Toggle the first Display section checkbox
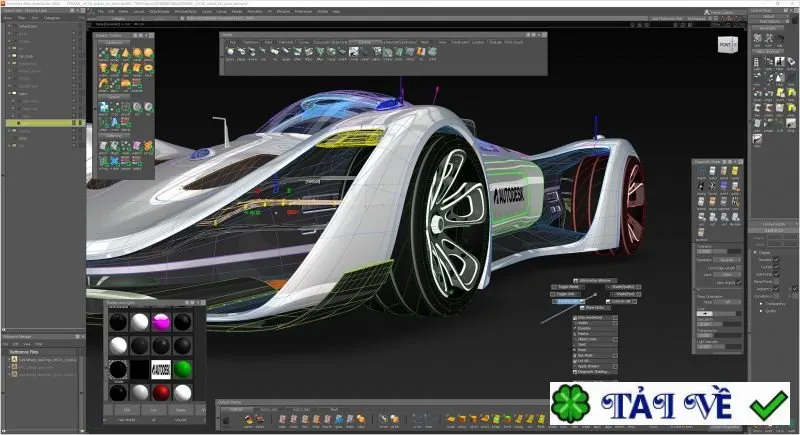Screen dimensions: 800x435 776,260
